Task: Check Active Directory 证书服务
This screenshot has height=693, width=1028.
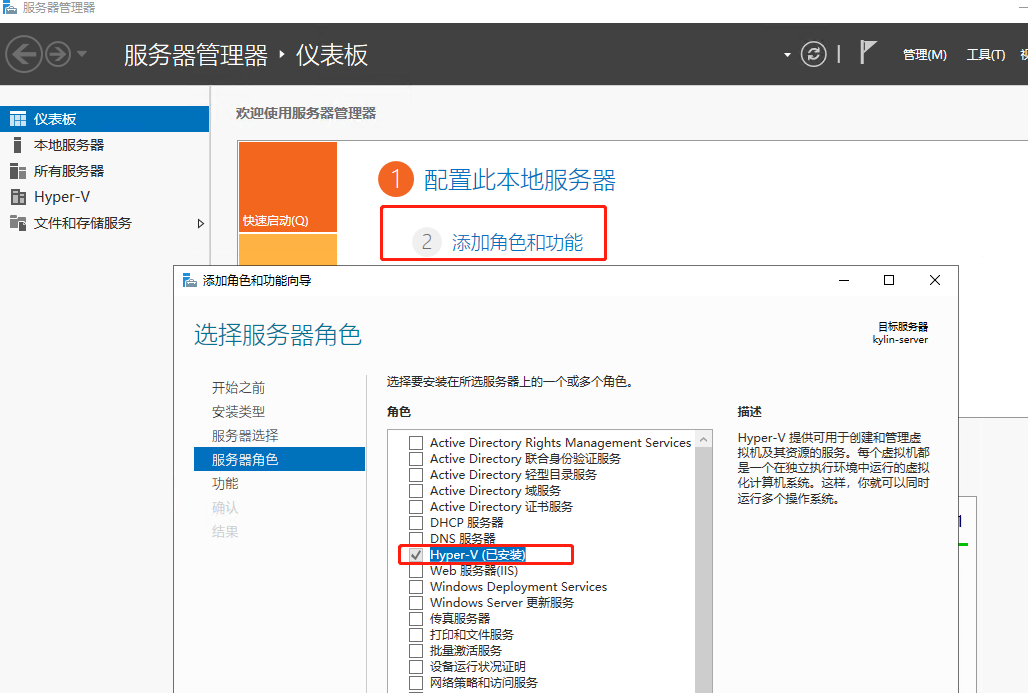Action: pyautogui.click(x=416, y=507)
